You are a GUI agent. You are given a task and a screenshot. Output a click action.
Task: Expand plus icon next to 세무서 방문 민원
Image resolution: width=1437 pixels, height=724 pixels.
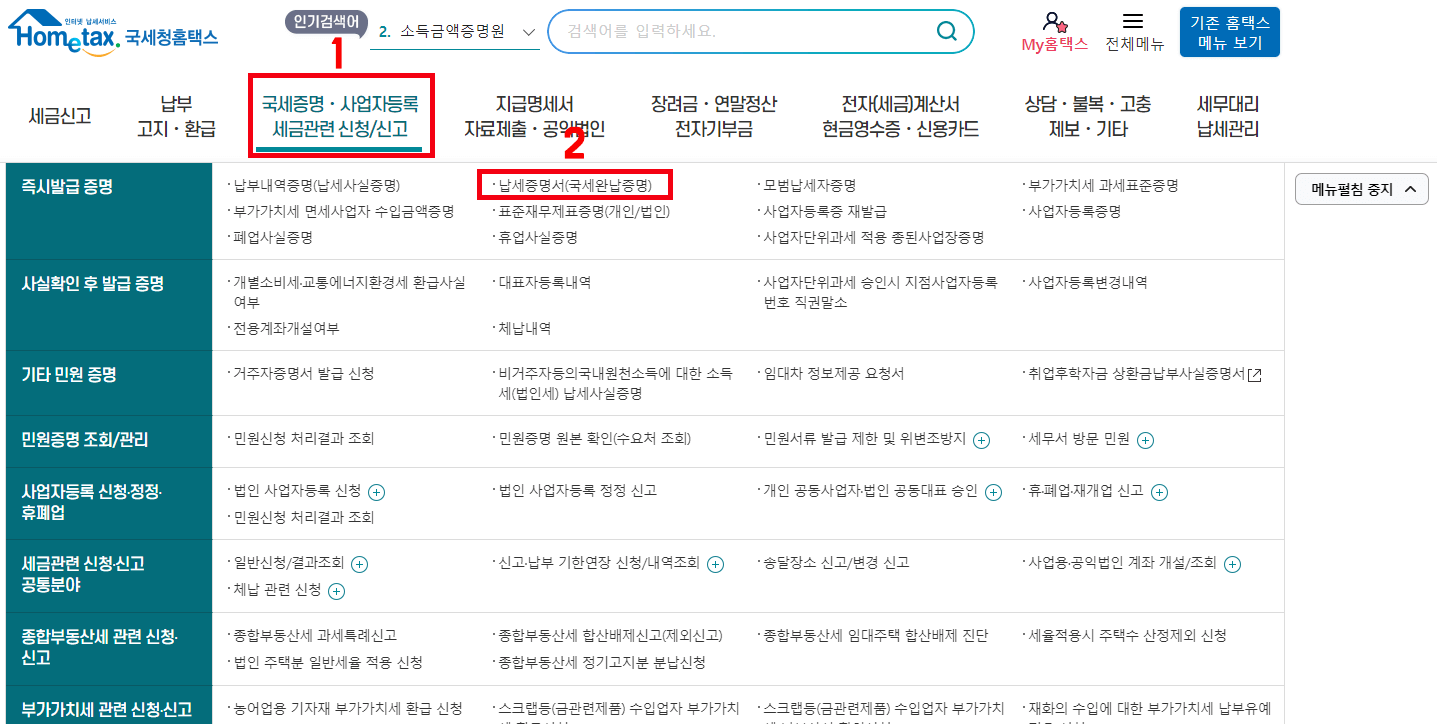[1146, 440]
